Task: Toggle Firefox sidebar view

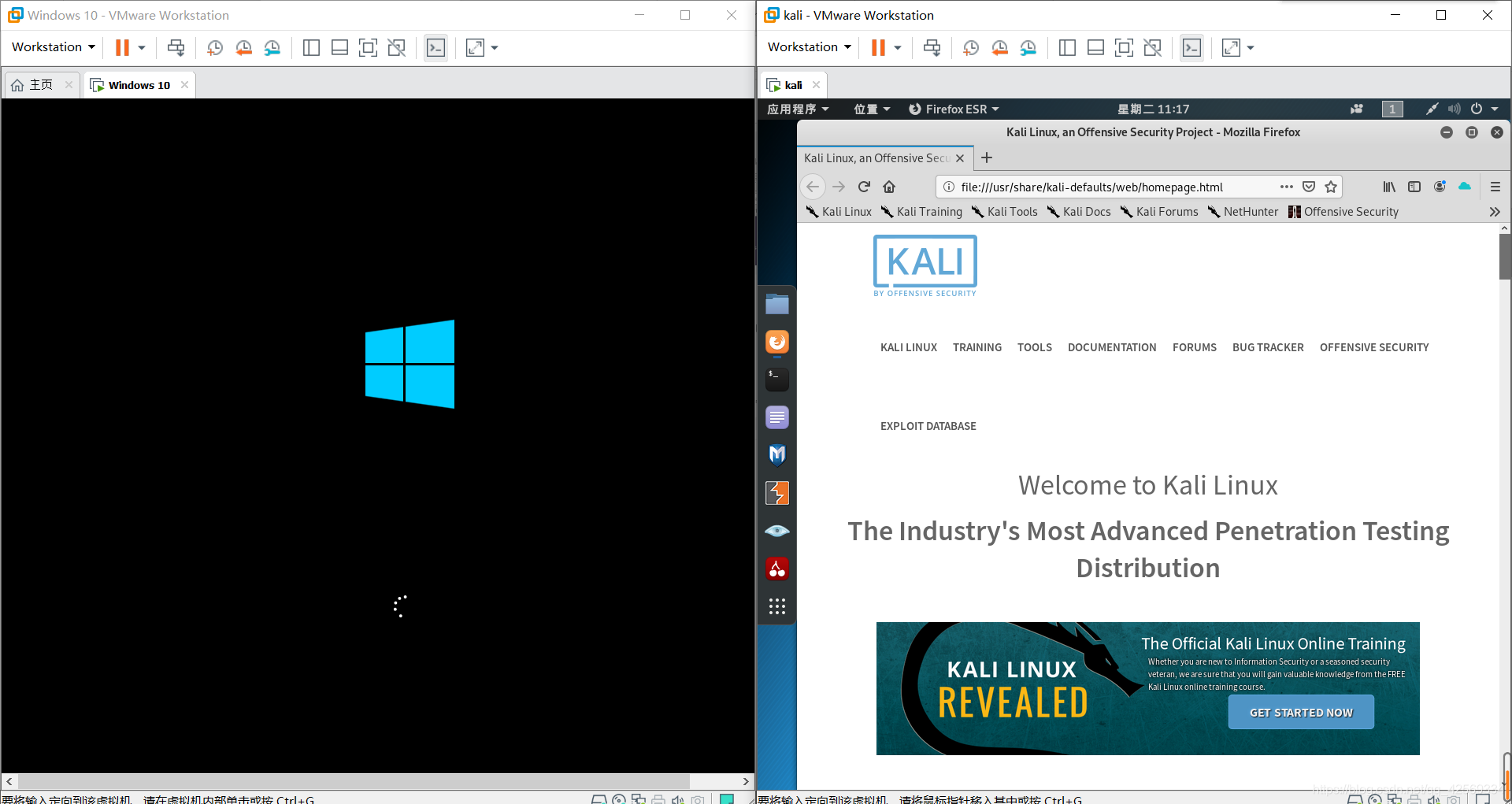Action: (1414, 187)
